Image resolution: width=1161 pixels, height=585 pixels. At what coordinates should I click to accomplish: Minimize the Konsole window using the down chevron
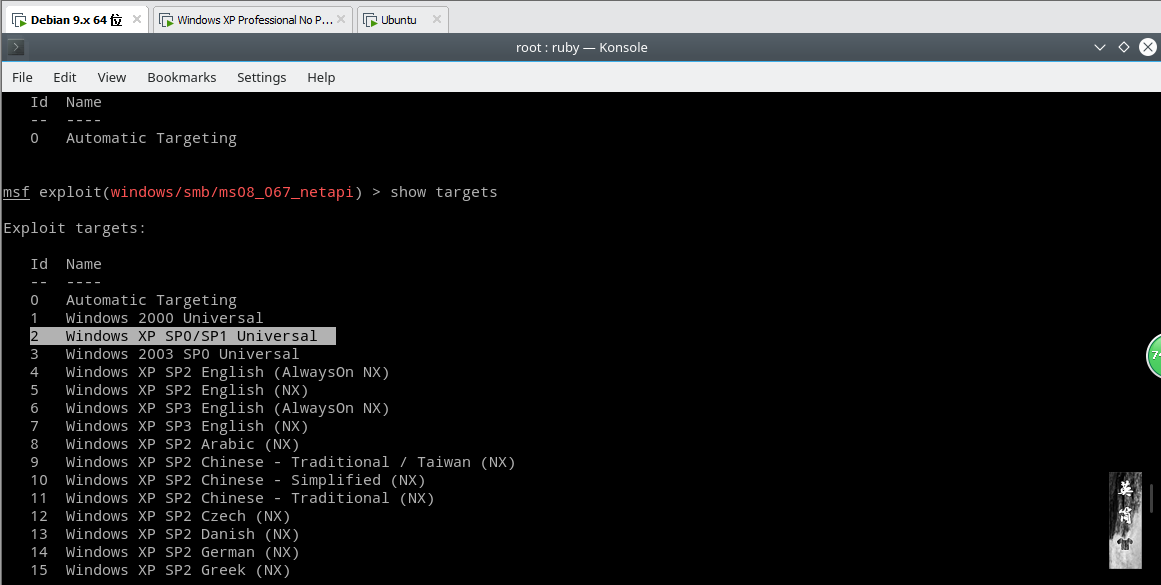point(1100,47)
